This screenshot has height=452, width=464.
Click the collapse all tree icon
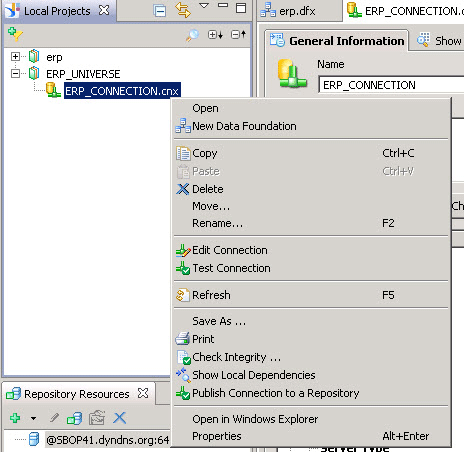point(239,34)
